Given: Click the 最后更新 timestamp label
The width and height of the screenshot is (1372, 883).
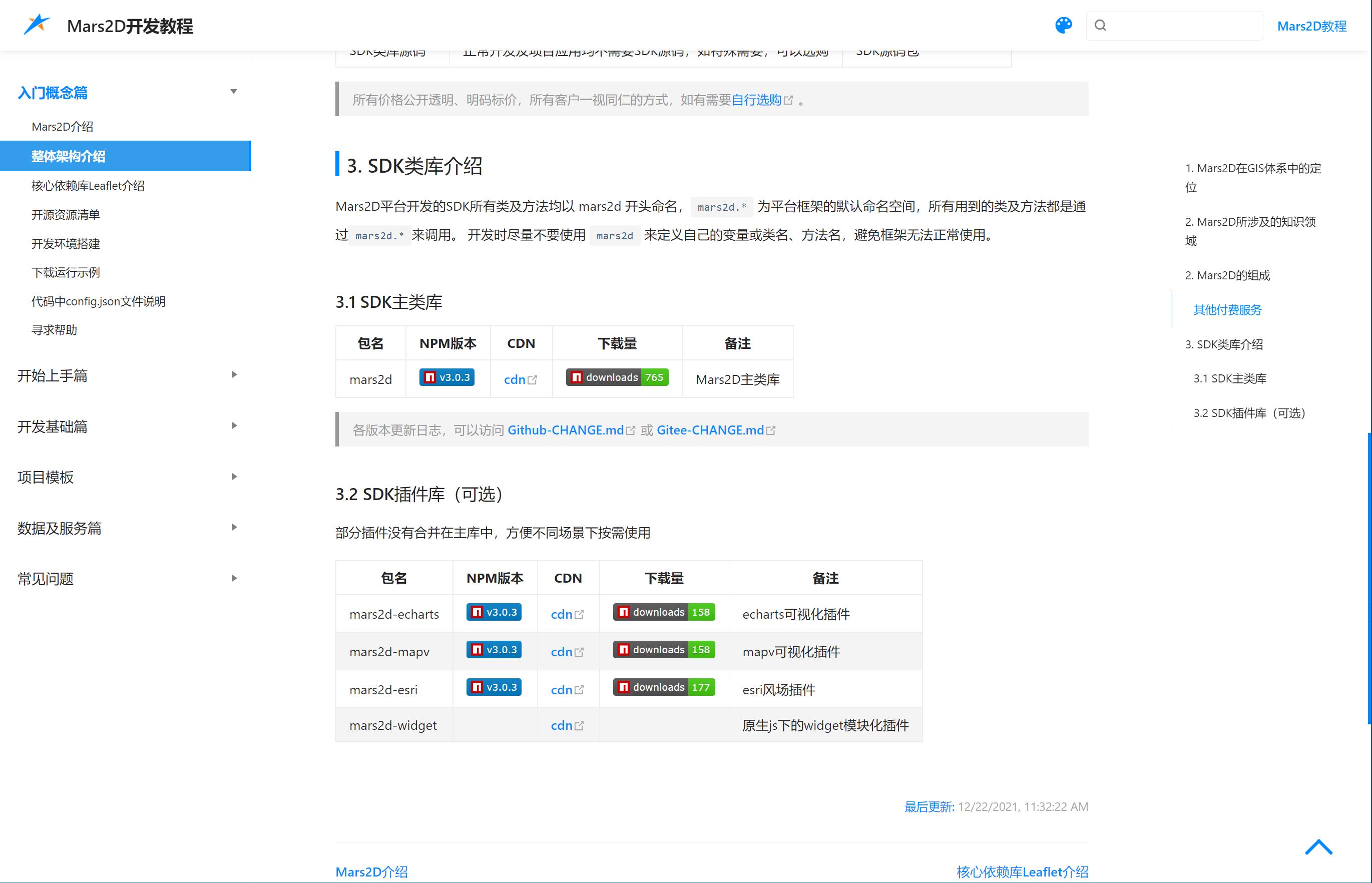Looking at the screenshot, I should [x=930, y=806].
